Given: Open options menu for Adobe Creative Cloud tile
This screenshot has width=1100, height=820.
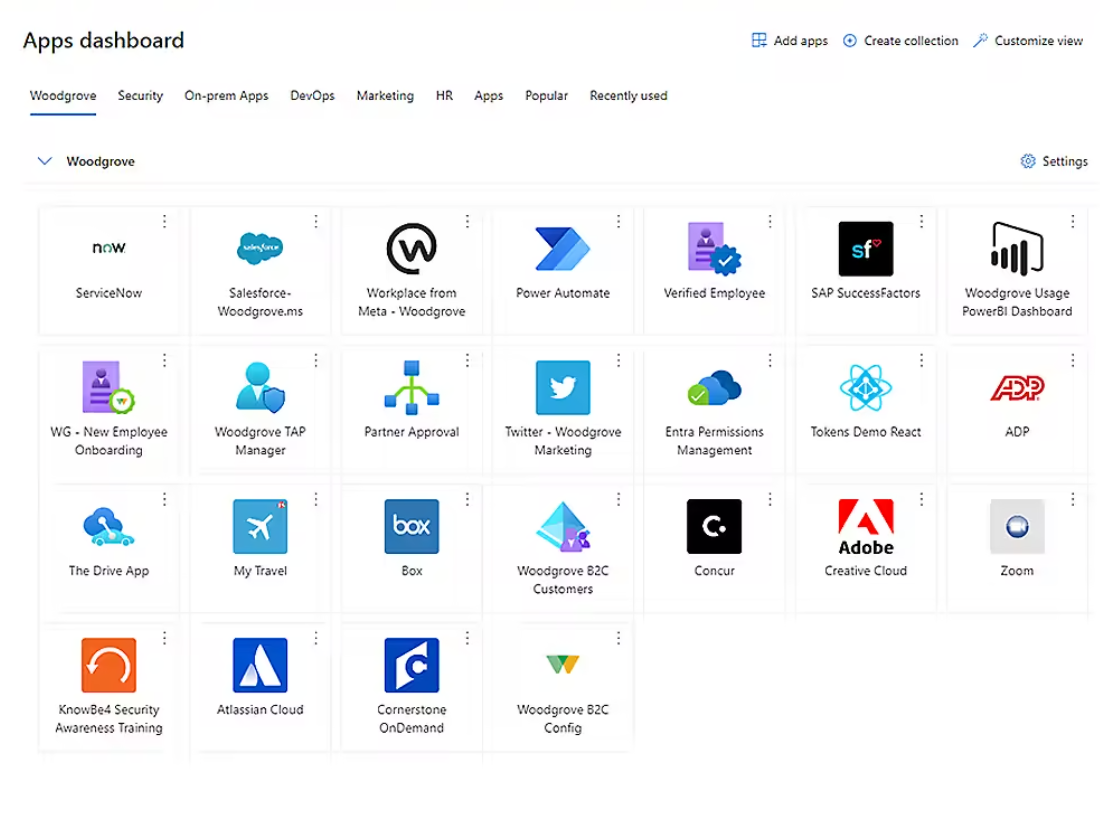Looking at the screenshot, I should tap(921, 499).
